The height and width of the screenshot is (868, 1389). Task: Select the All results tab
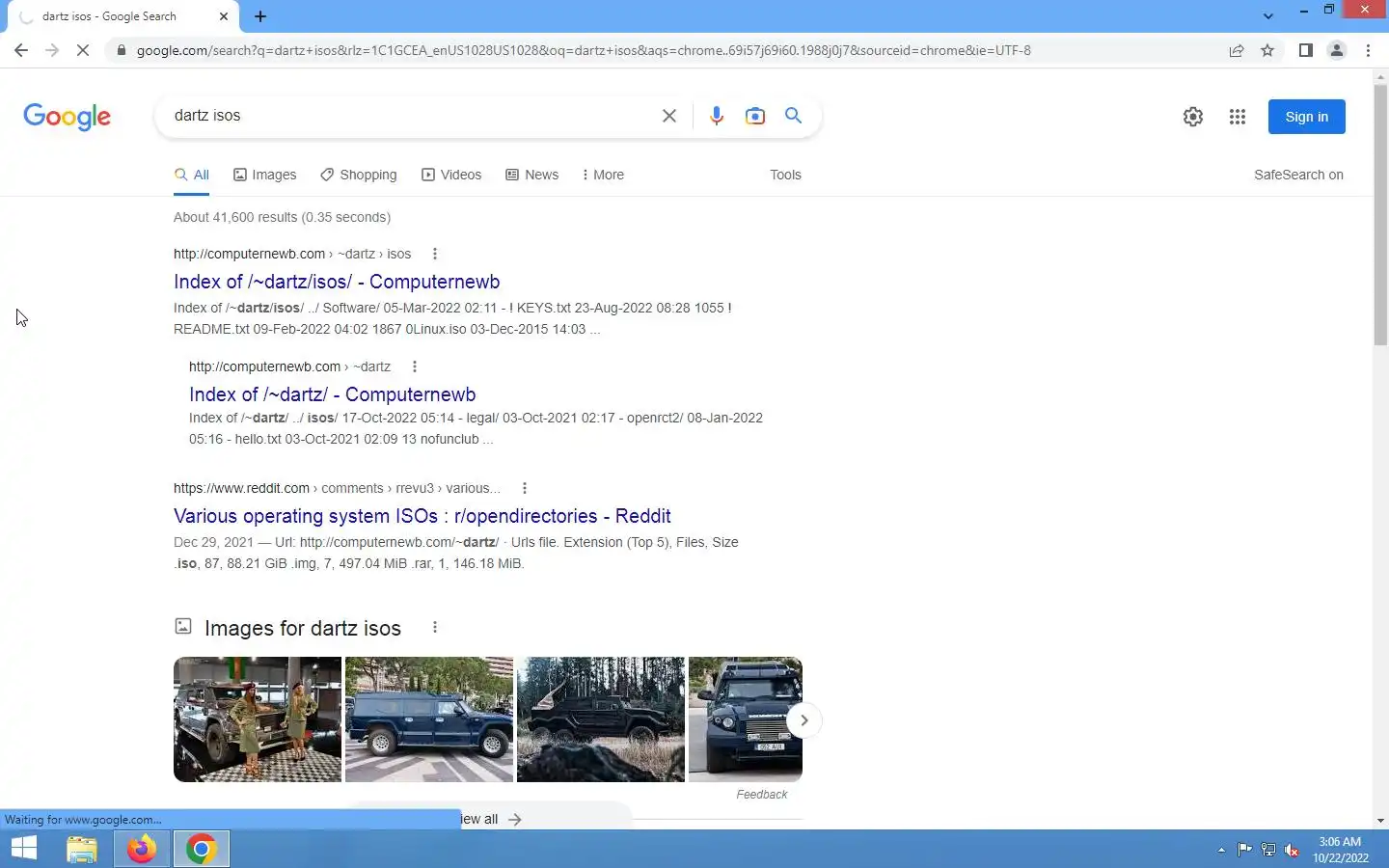pos(192,175)
